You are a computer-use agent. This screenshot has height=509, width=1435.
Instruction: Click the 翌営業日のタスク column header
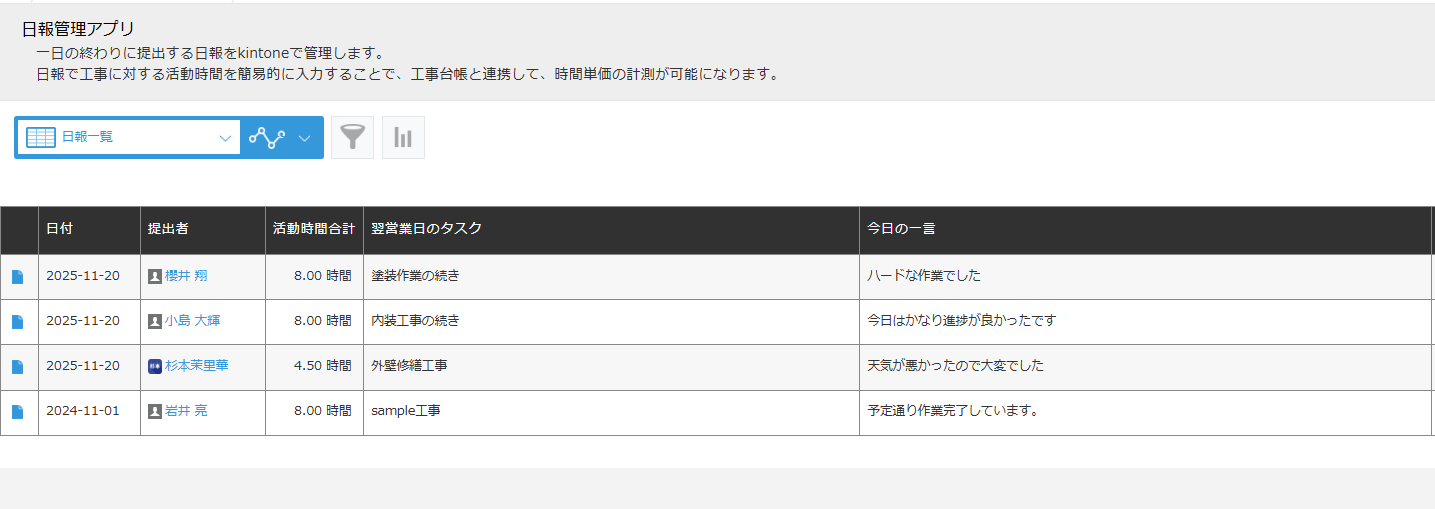(426, 229)
